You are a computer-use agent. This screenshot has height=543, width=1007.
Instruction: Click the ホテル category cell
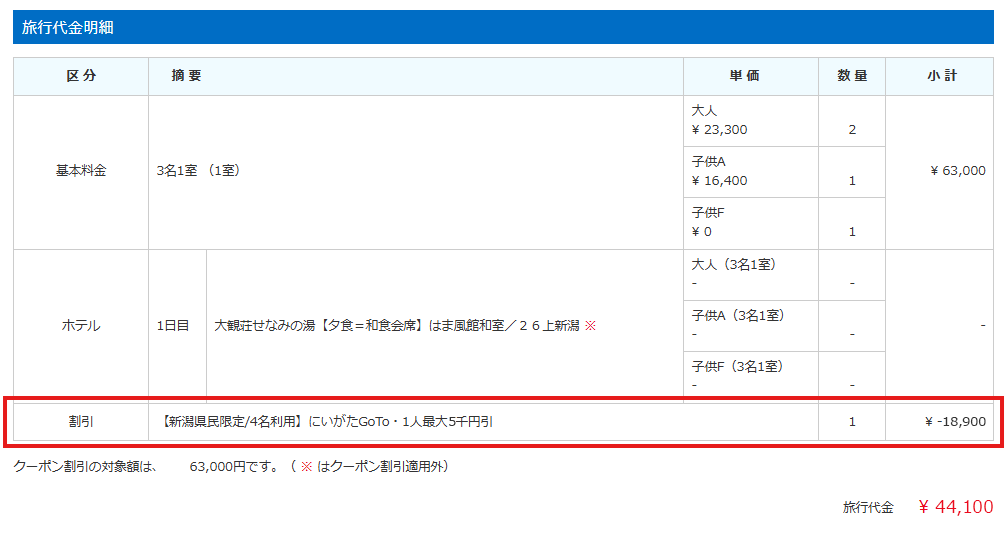pos(81,325)
